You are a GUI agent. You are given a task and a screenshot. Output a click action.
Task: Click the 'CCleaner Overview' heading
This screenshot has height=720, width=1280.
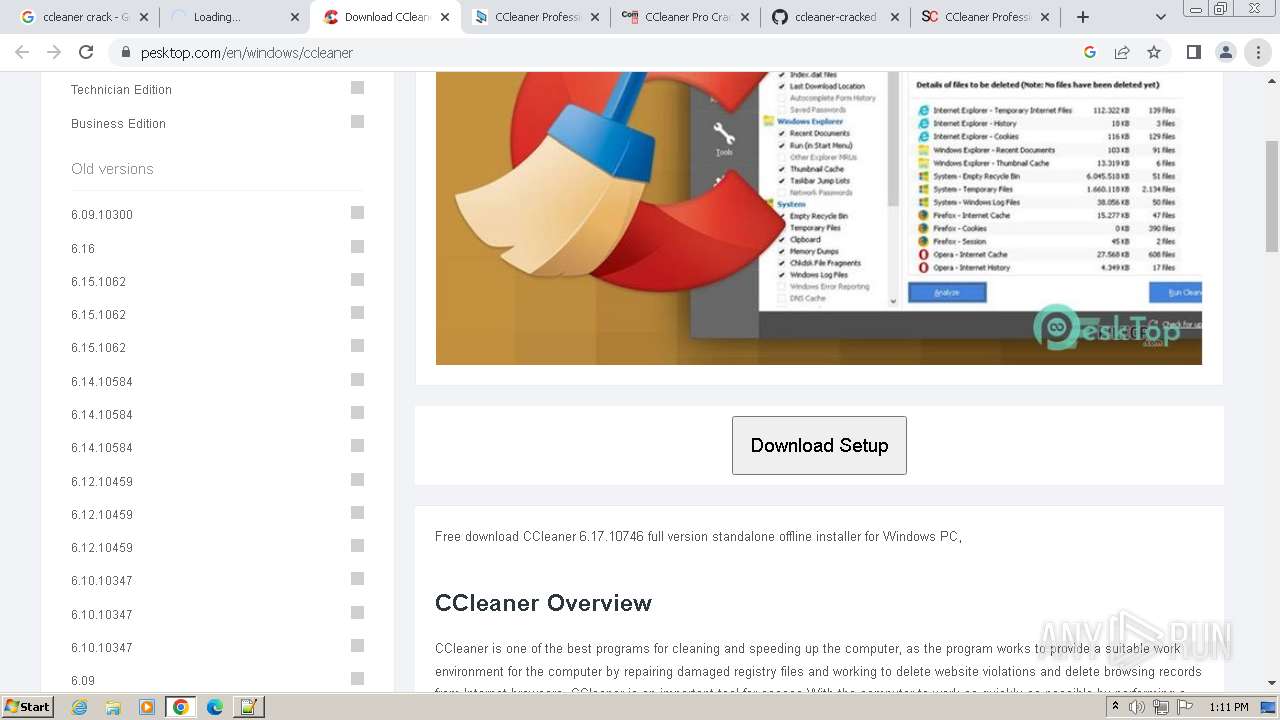(543, 603)
